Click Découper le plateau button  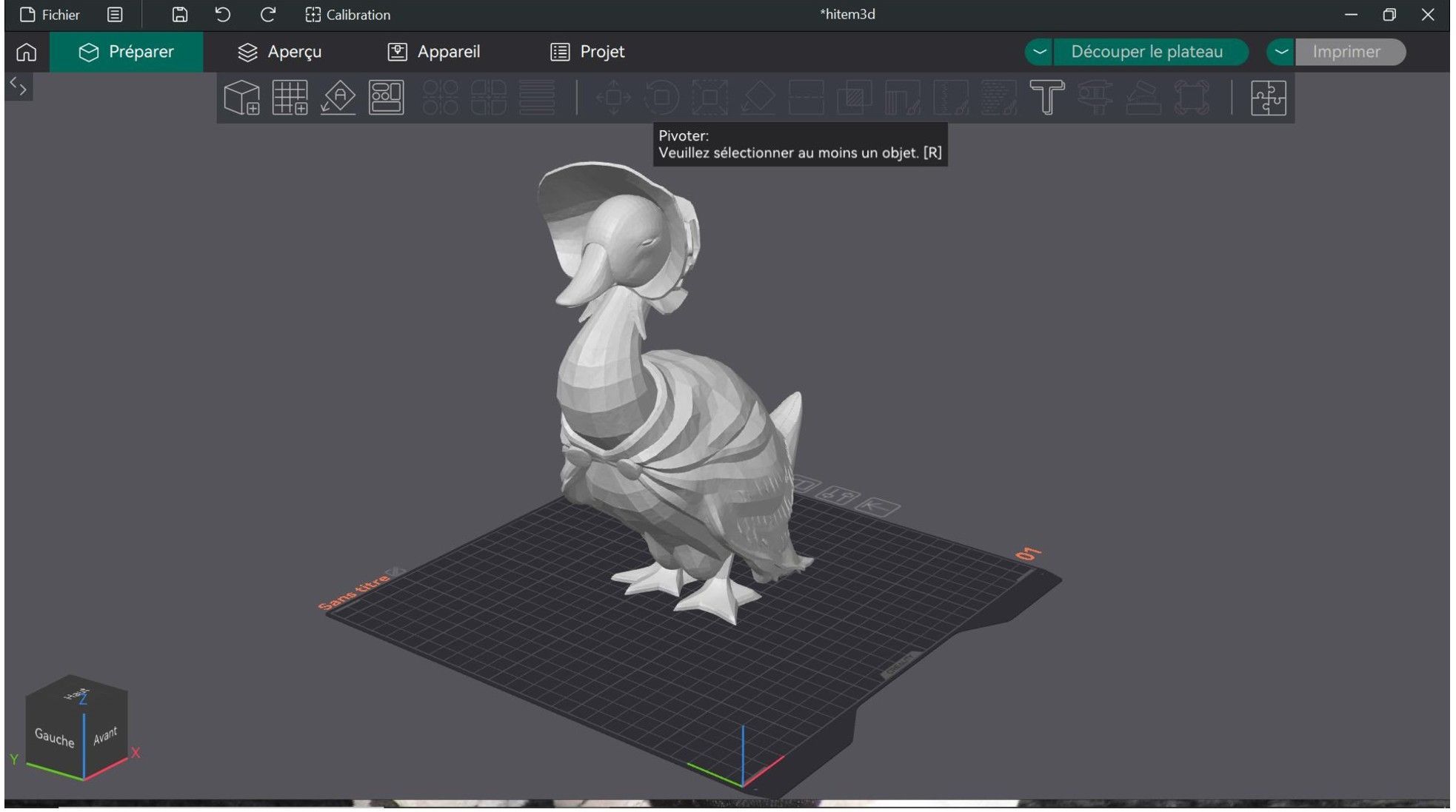(1146, 52)
